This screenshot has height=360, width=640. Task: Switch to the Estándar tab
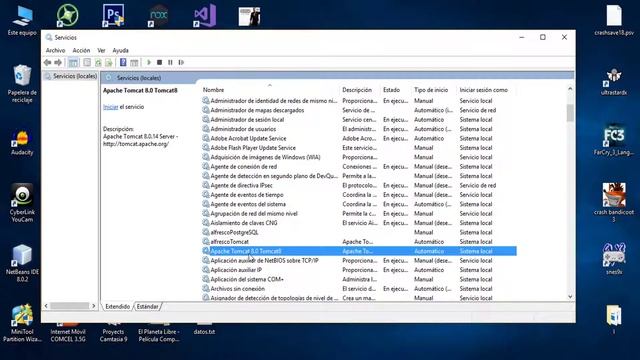147,307
